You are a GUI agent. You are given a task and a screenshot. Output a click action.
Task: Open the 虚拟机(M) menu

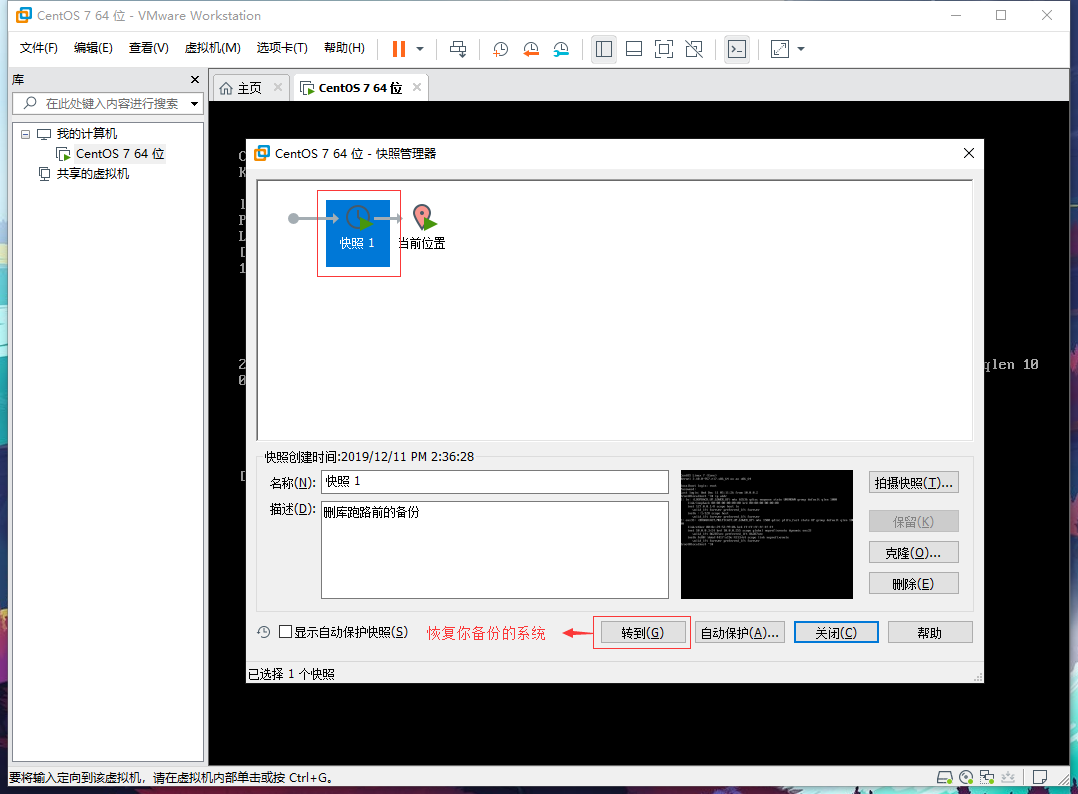pyautogui.click(x=212, y=48)
